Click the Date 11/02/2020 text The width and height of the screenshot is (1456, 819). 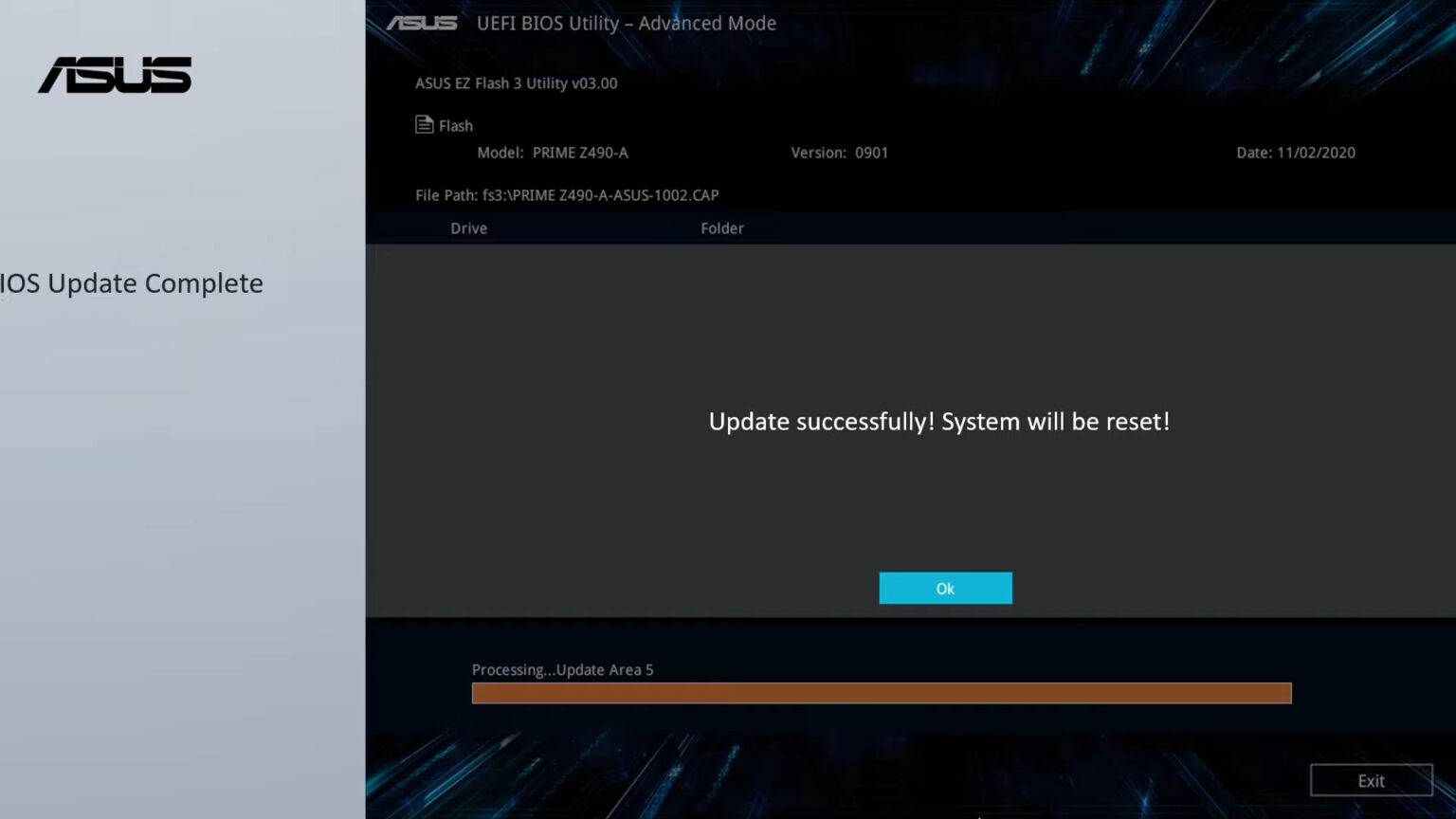(1296, 153)
